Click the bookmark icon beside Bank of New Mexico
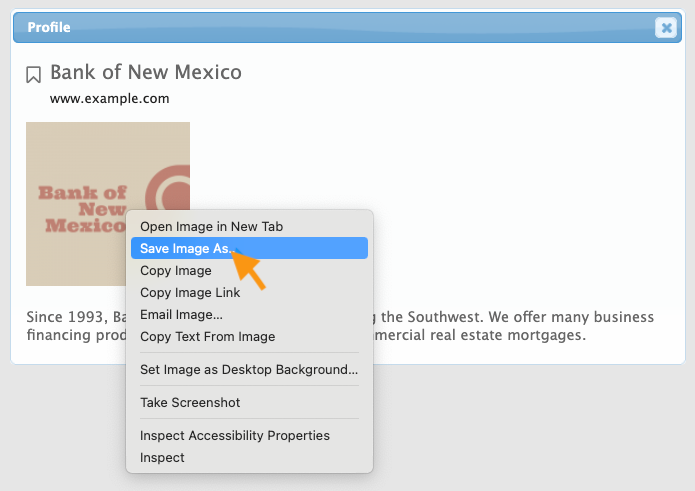This screenshot has width=695, height=491. point(33,74)
